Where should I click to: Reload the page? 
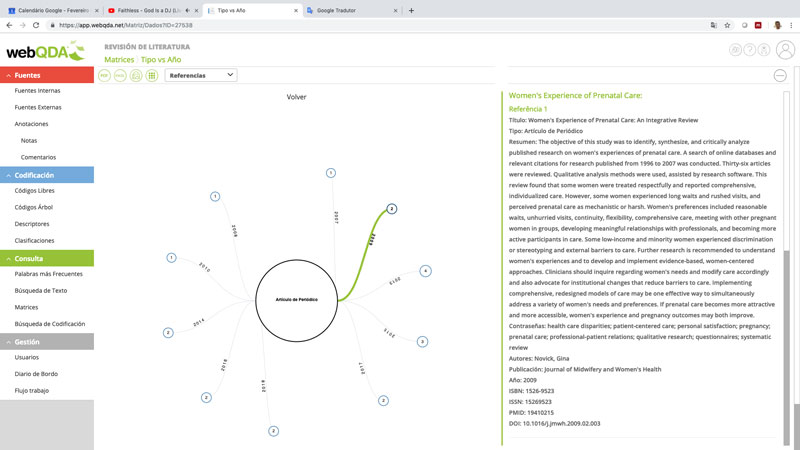coord(36,25)
